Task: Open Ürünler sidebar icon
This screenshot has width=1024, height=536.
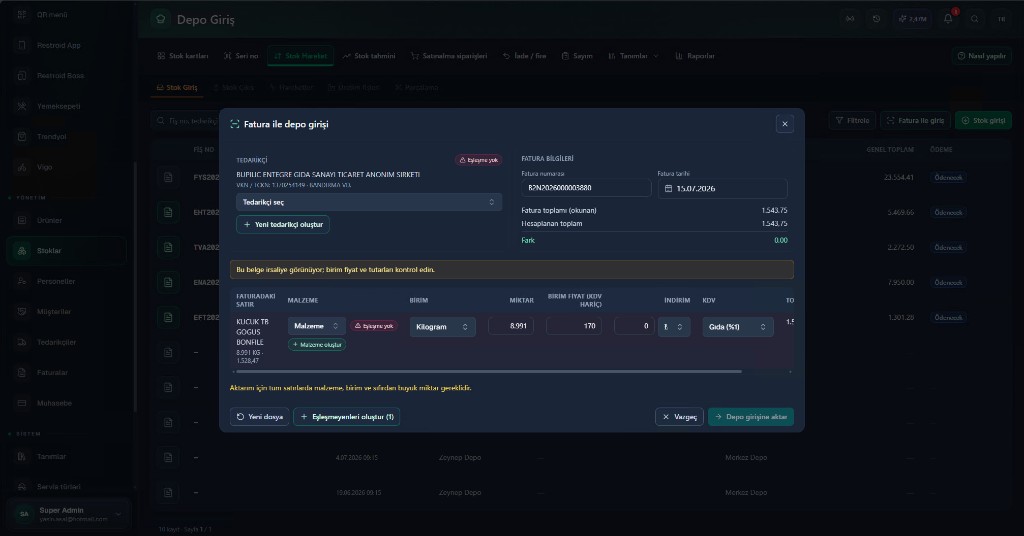Action: pos(22,221)
